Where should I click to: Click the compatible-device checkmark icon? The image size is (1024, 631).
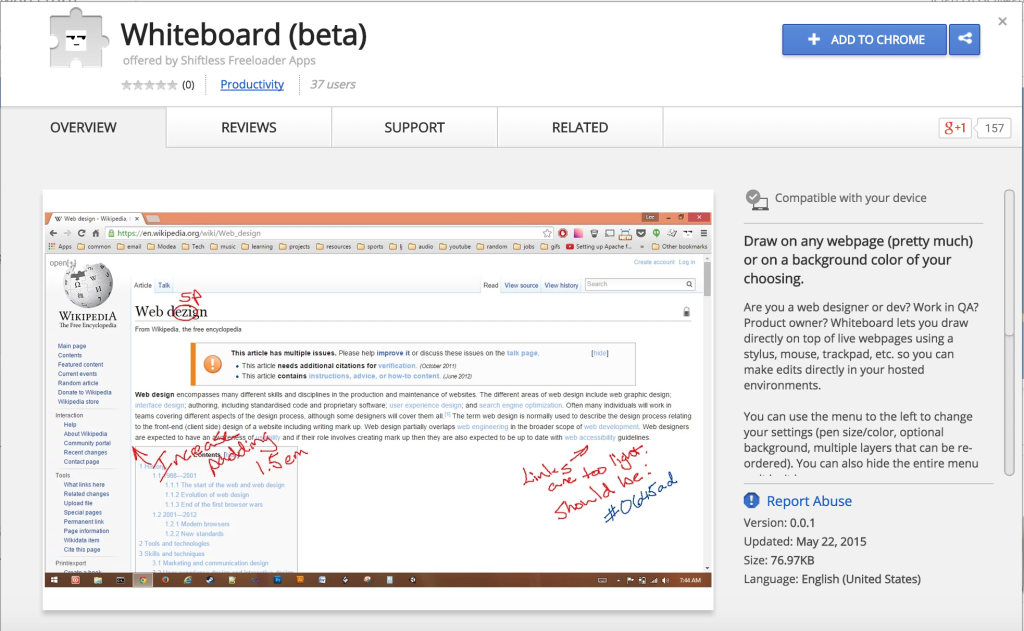(x=756, y=199)
